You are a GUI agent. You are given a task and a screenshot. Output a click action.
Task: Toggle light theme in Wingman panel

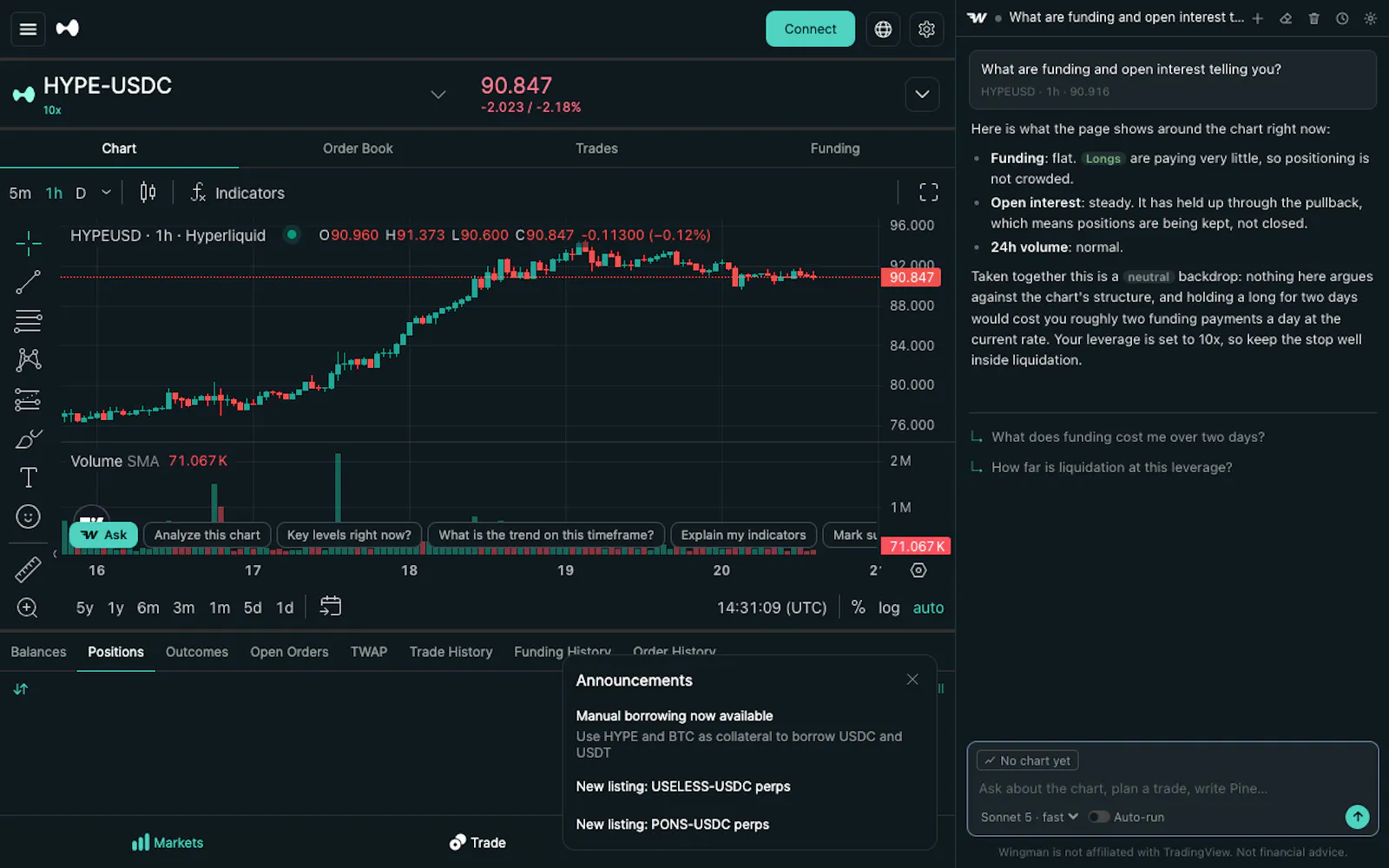pyautogui.click(x=1371, y=18)
